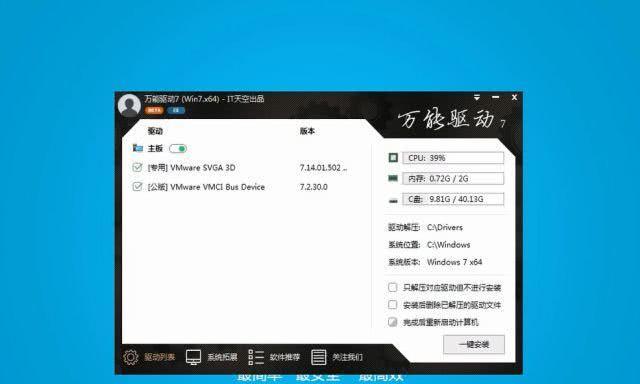Minimize the 万能驱动7 window

(496, 97)
